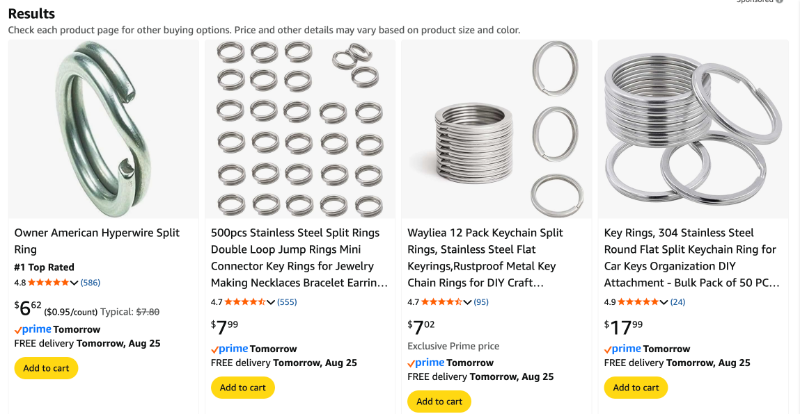Click the $7.02 price for Wayliea rings
This screenshot has height=414, width=800.
(425, 325)
